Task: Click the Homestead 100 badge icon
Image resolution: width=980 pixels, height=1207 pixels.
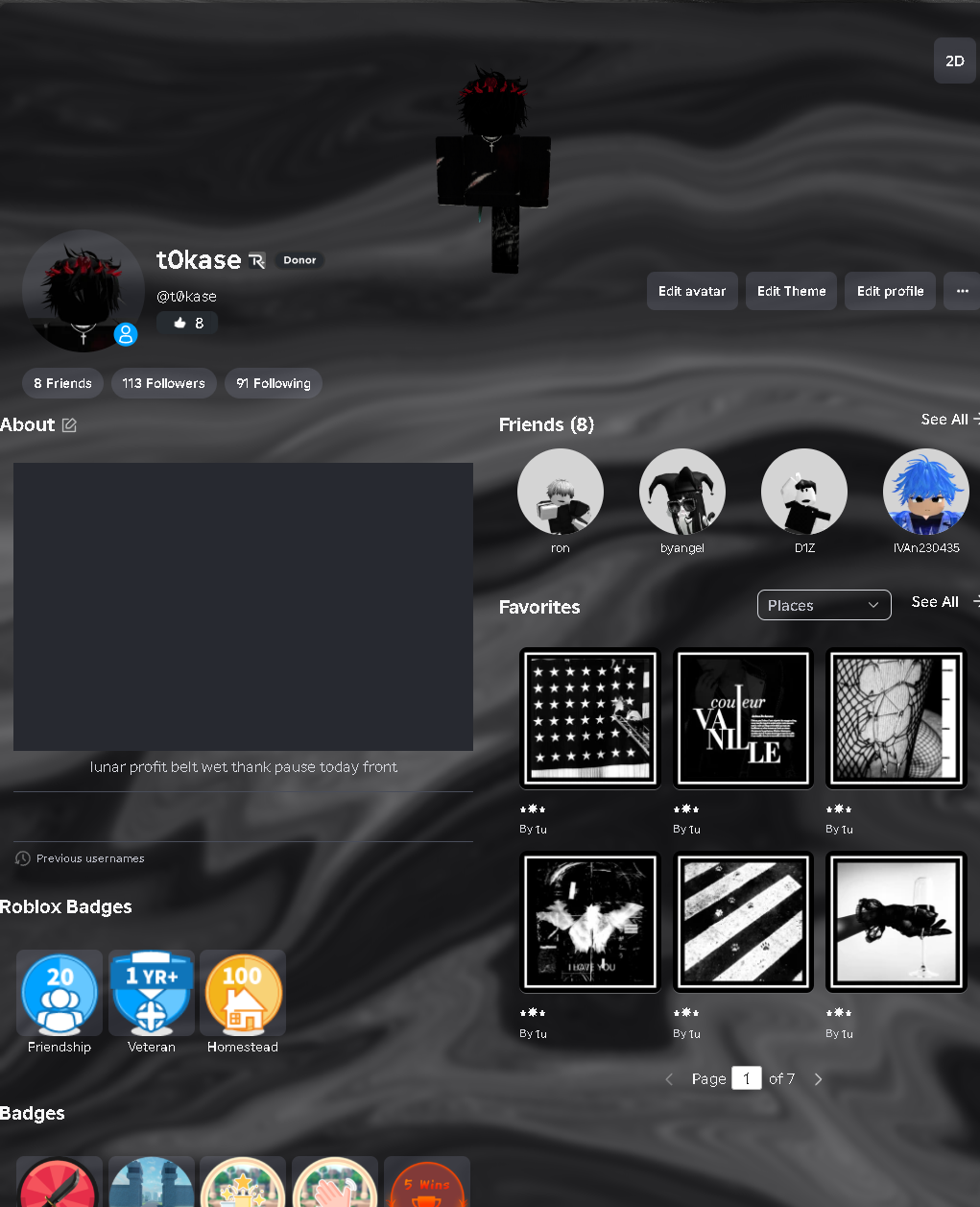Action: pos(243,994)
